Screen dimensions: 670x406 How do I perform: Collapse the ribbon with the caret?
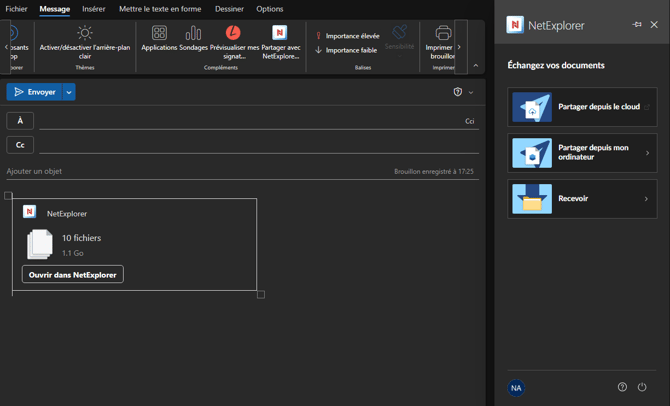476,65
